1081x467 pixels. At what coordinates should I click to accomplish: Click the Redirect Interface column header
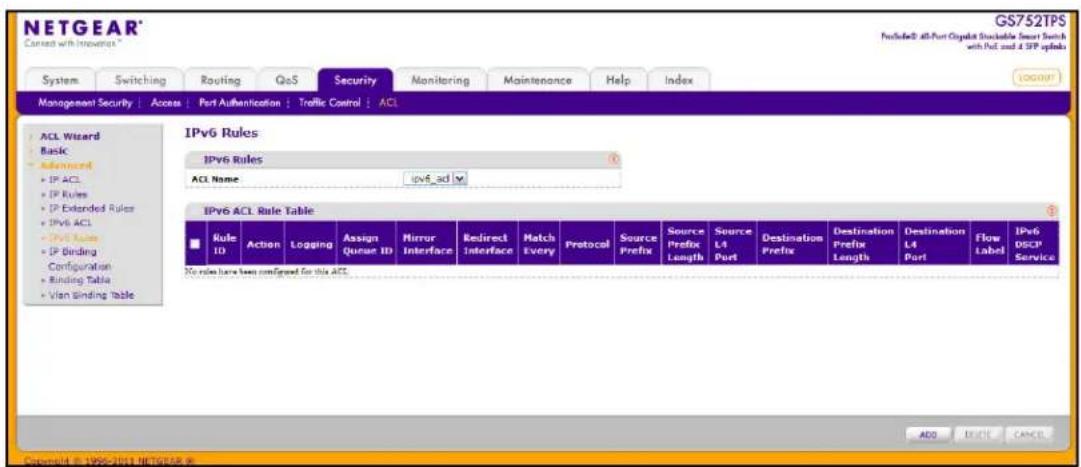pos(487,244)
